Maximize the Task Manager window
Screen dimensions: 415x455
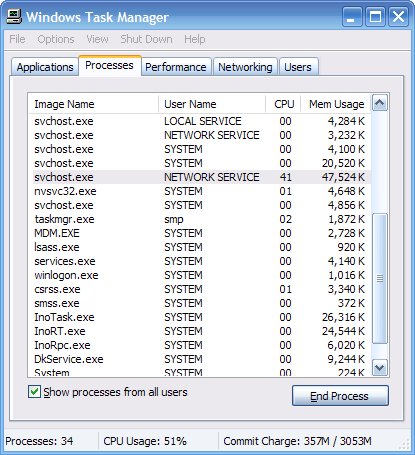(x=375, y=17)
